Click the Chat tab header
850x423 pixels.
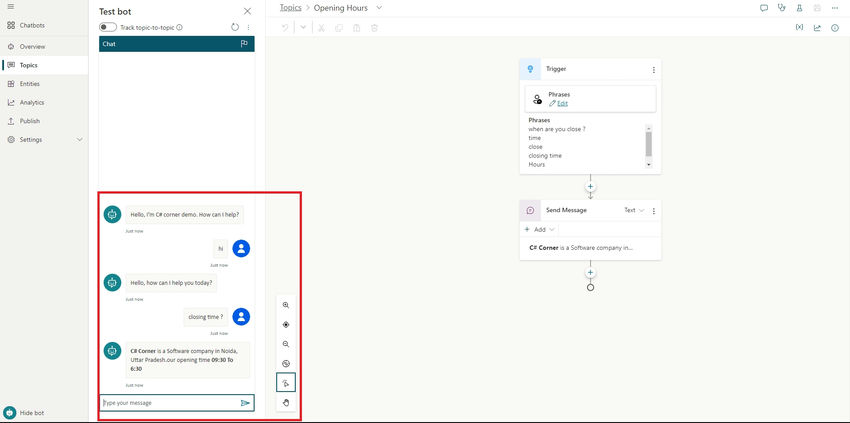(176, 44)
